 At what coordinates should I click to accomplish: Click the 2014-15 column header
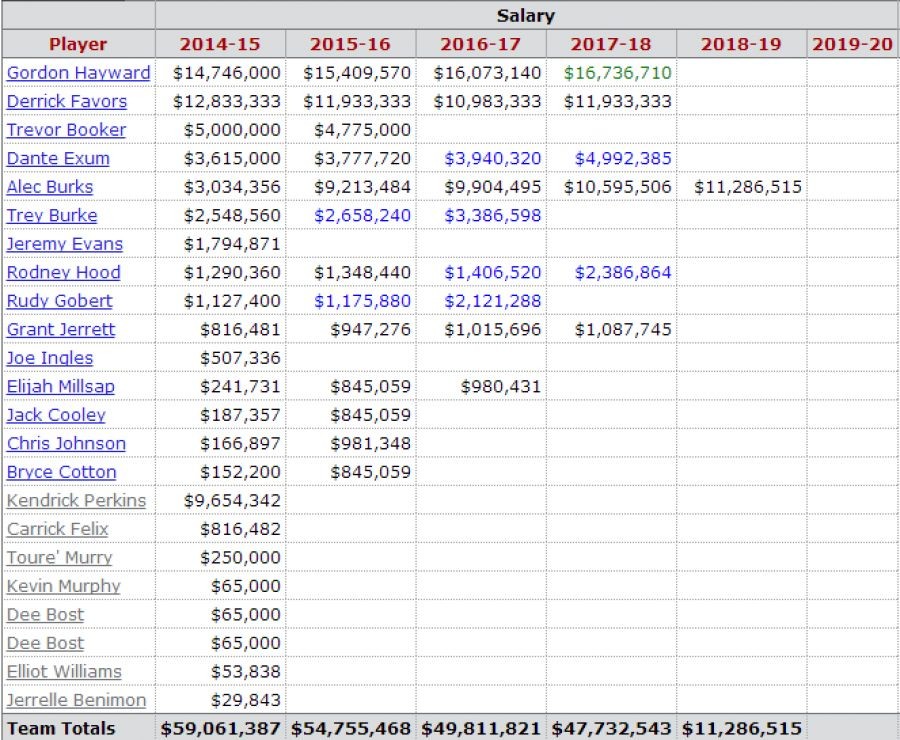pyautogui.click(x=220, y=44)
